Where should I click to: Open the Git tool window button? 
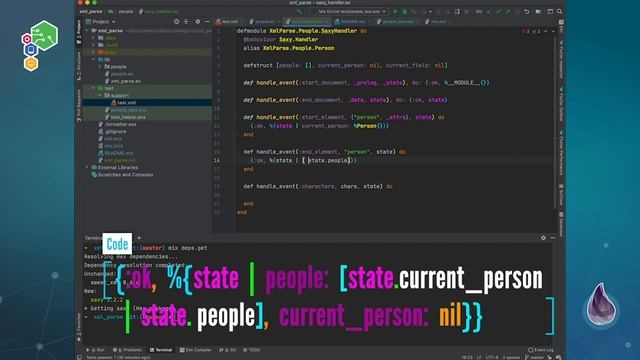228,350
